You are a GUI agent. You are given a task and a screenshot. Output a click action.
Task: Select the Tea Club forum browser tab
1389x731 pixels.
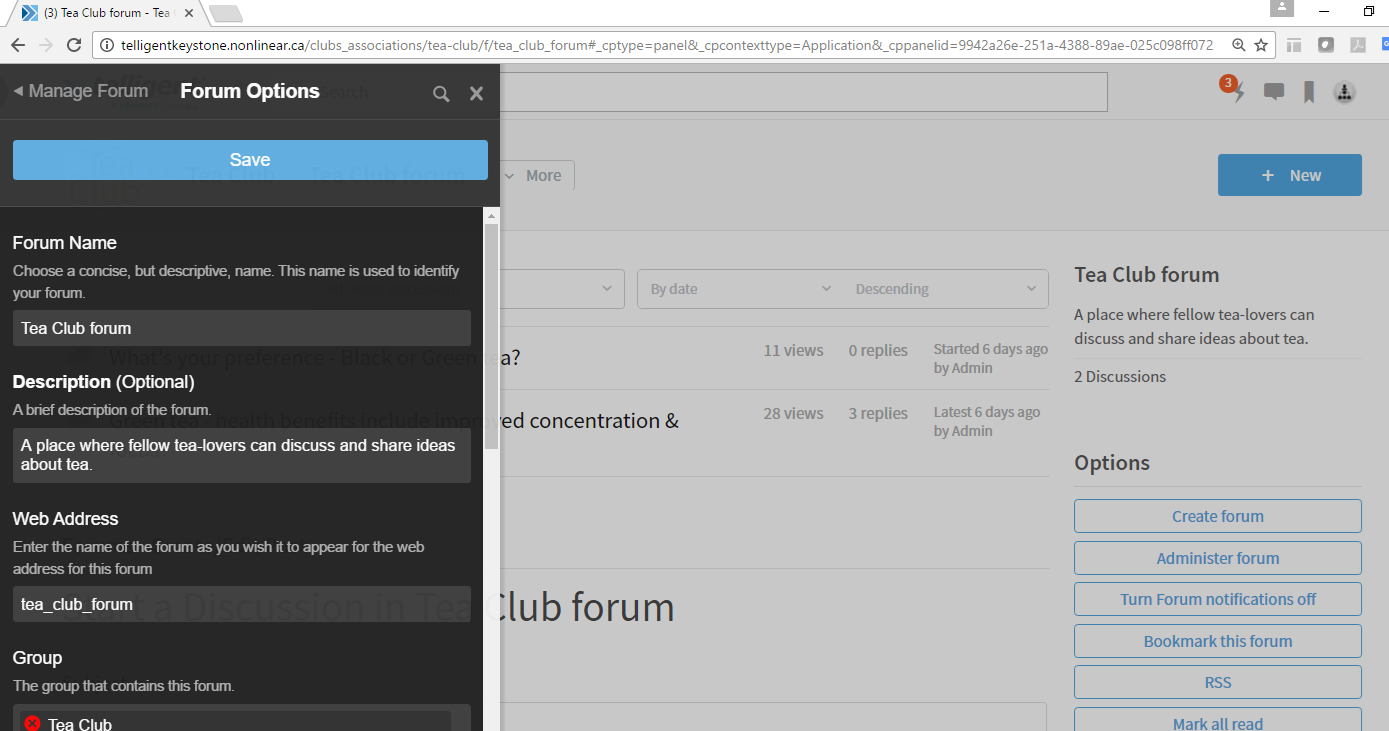pyautogui.click(x=105, y=13)
